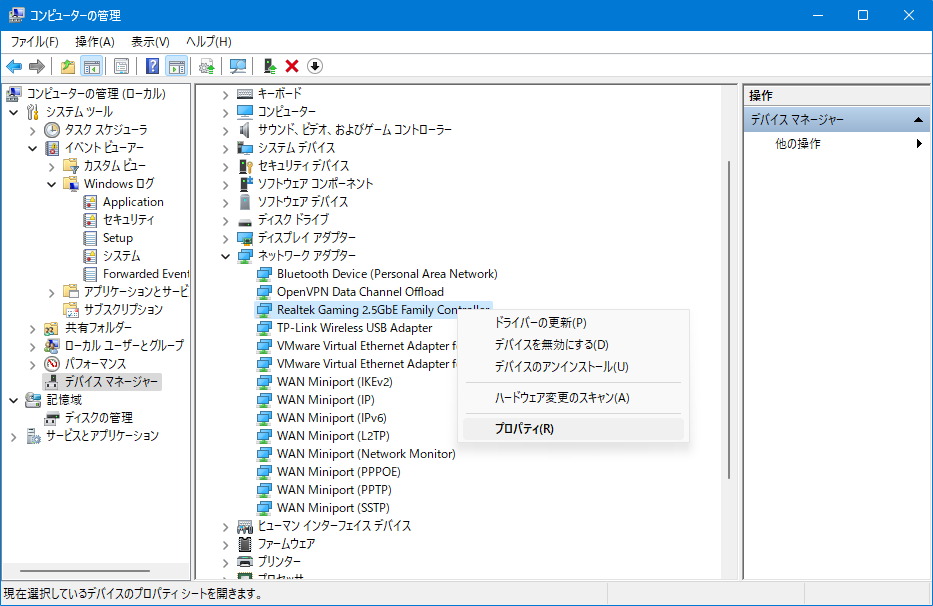Click the Back navigation arrow
The height and width of the screenshot is (606, 933).
pyautogui.click(x=14, y=66)
